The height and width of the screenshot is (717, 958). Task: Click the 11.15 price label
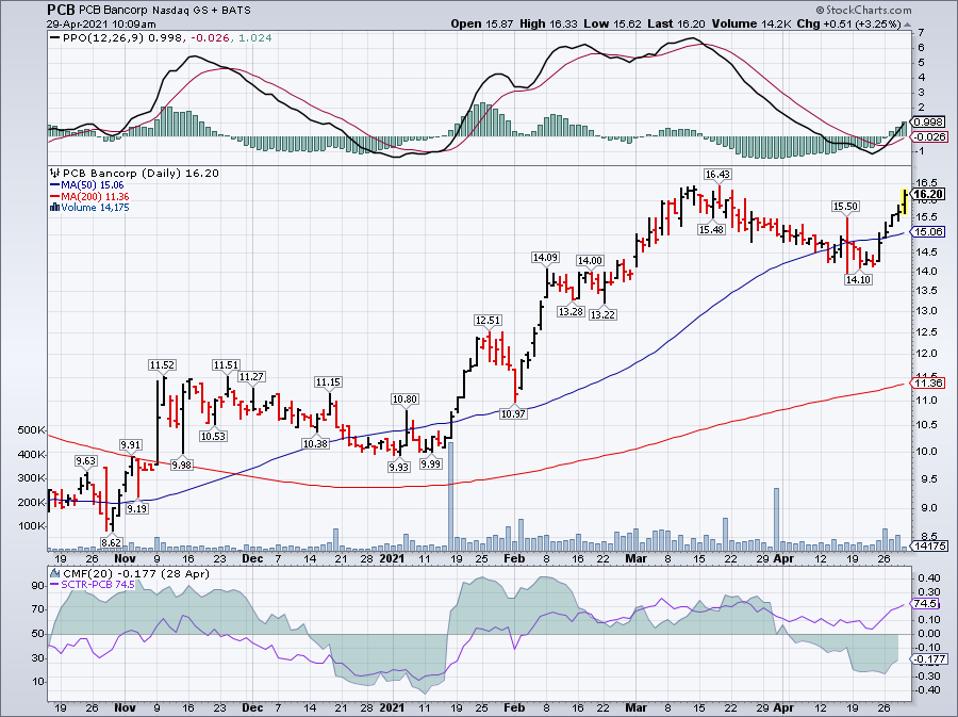tap(328, 382)
